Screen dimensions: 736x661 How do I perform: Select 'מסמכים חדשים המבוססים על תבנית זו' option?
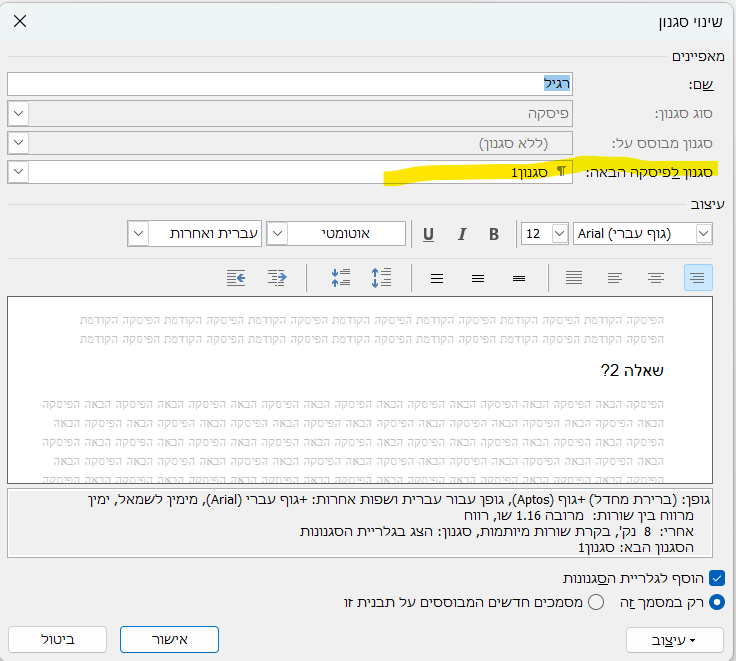[x=596, y=602]
